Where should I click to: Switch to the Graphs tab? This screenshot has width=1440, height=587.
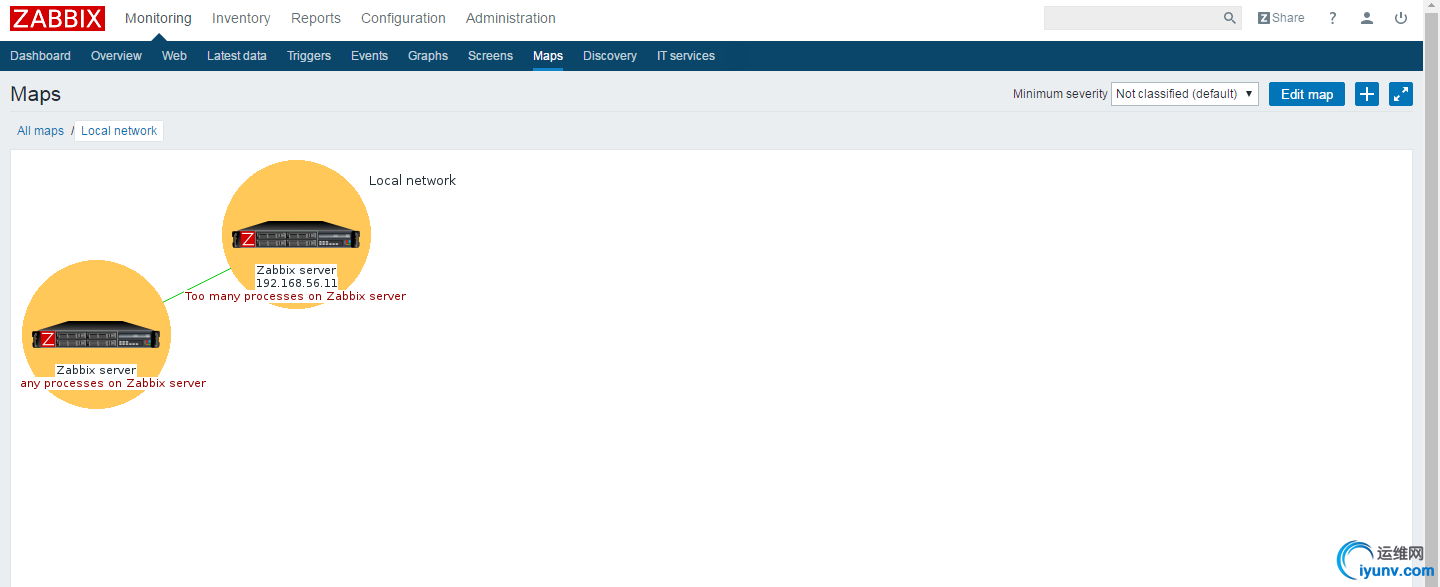(x=428, y=56)
